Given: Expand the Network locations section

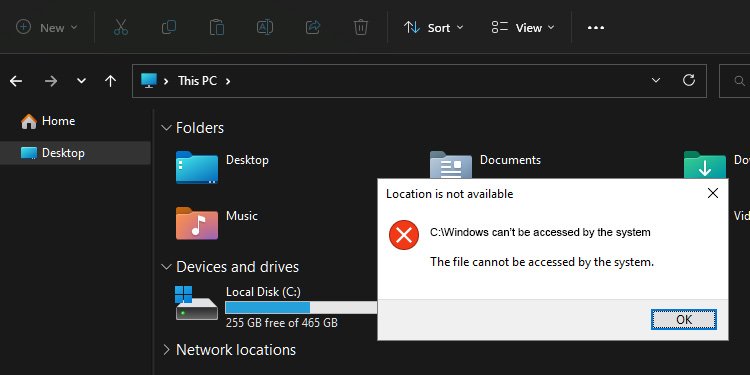Looking at the screenshot, I should (x=166, y=350).
